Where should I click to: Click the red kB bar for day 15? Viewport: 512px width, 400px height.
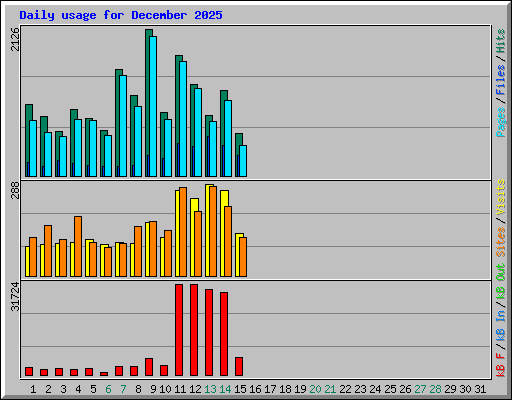[239, 367]
